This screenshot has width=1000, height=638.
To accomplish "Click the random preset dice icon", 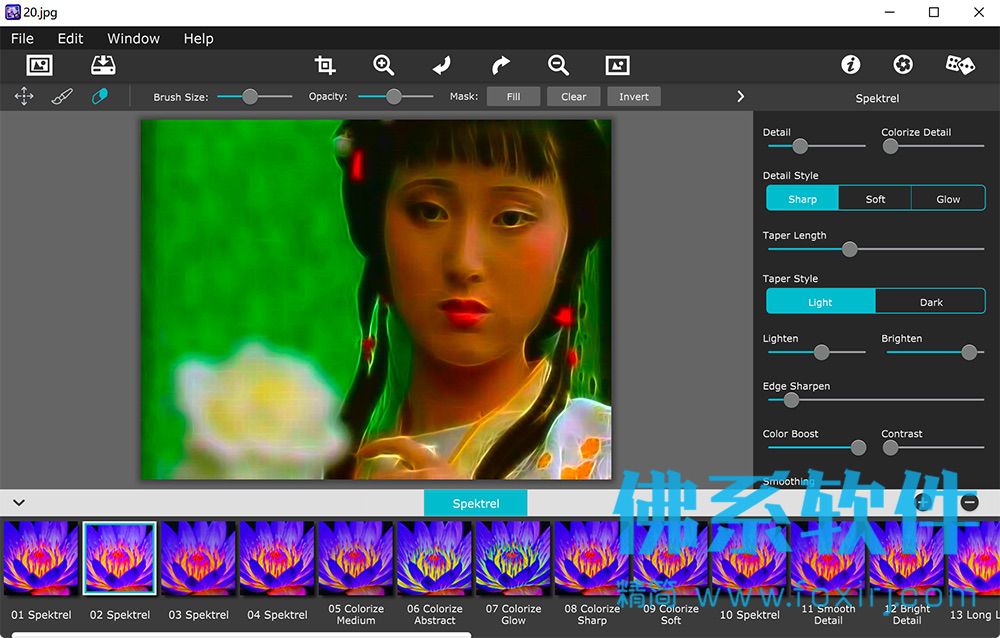I will click(959, 64).
